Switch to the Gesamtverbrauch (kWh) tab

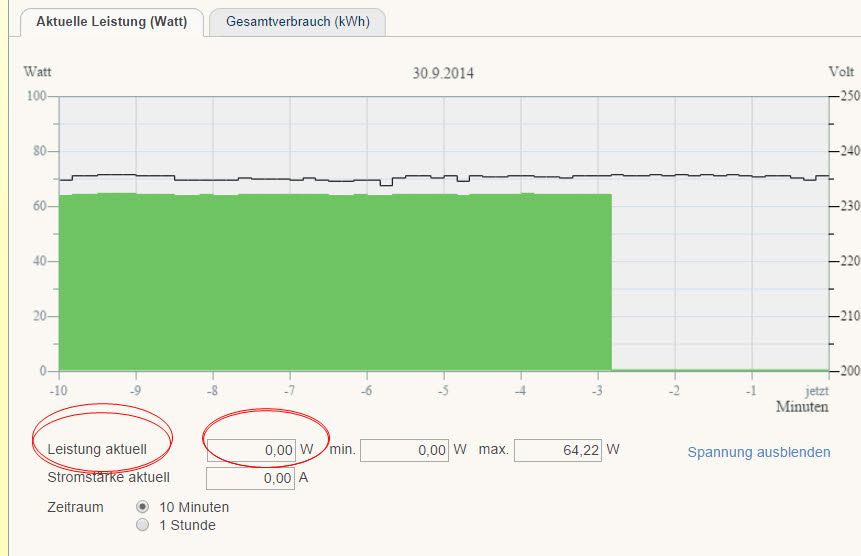tap(297, 22)
